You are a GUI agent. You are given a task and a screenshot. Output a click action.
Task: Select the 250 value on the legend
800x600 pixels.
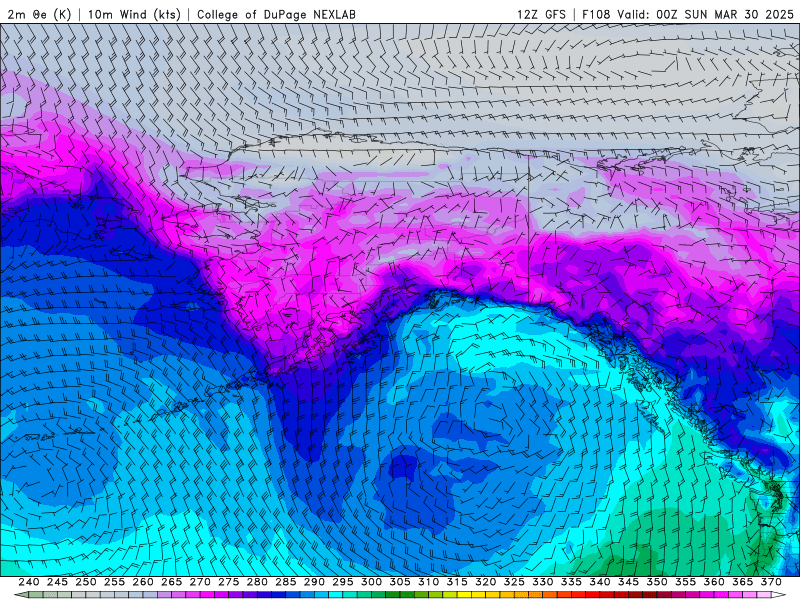click(x=86, y=582)
